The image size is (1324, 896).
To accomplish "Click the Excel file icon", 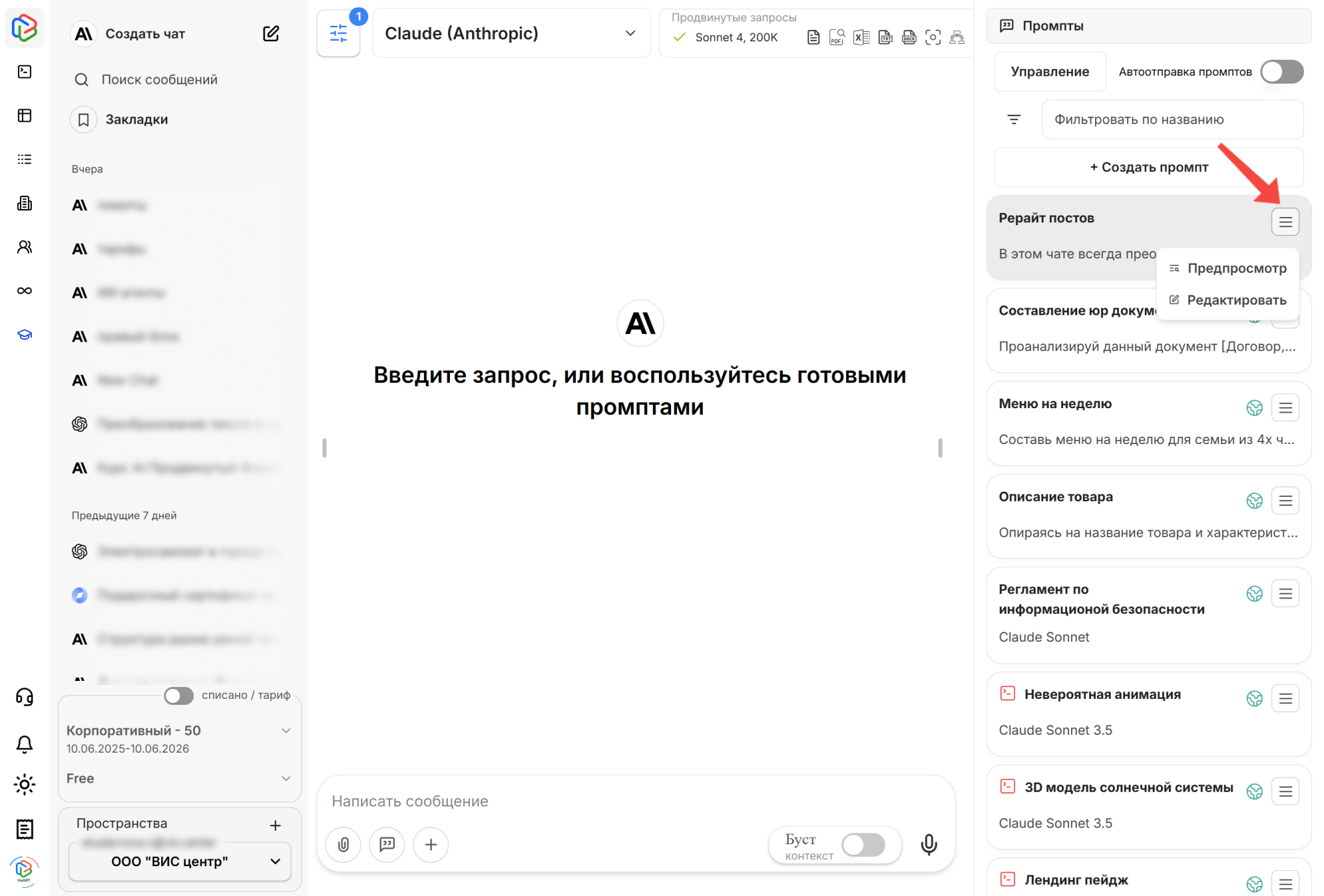I will tap(861, 37).
